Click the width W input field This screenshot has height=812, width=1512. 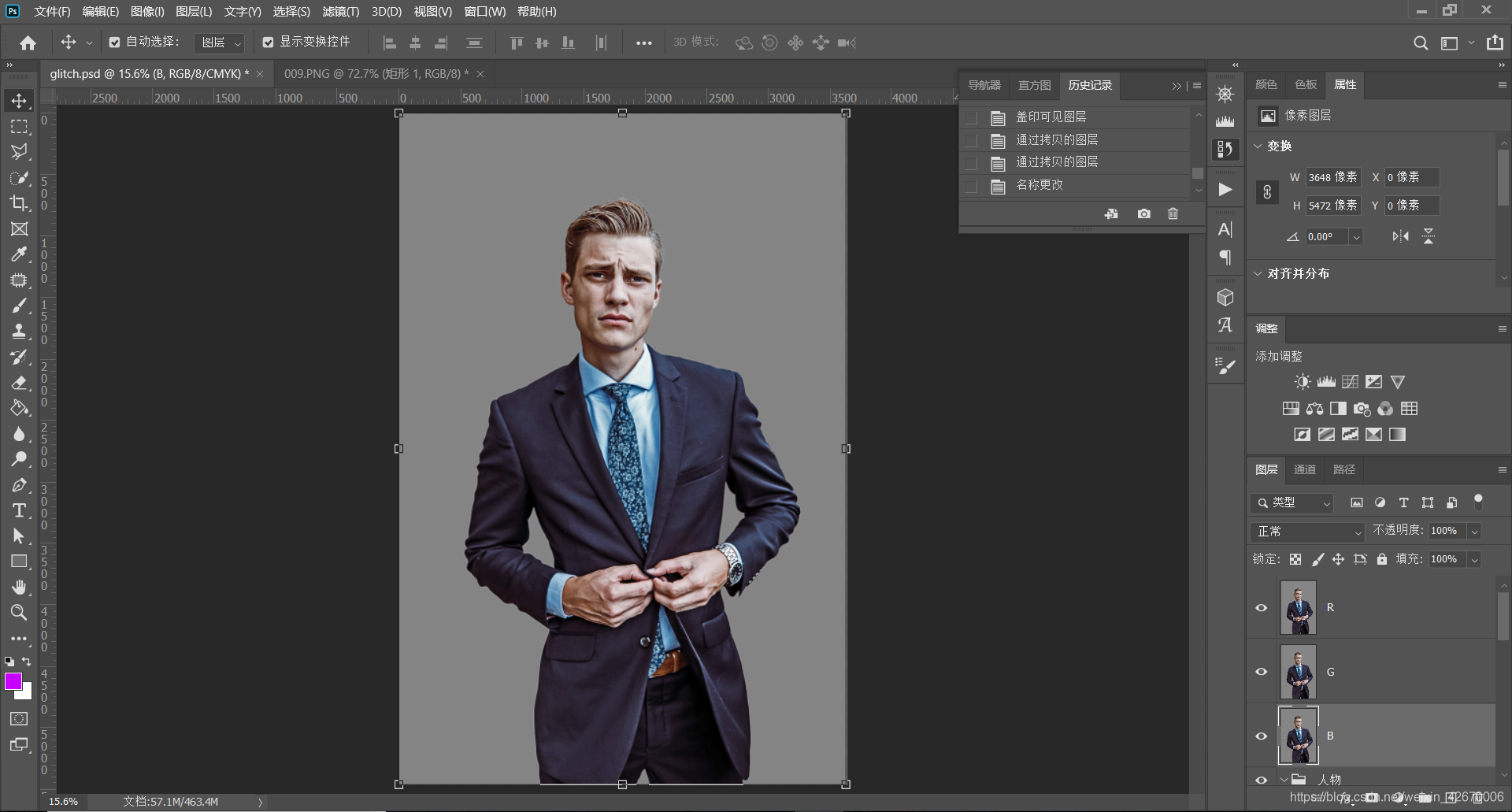pos(1332,177)
